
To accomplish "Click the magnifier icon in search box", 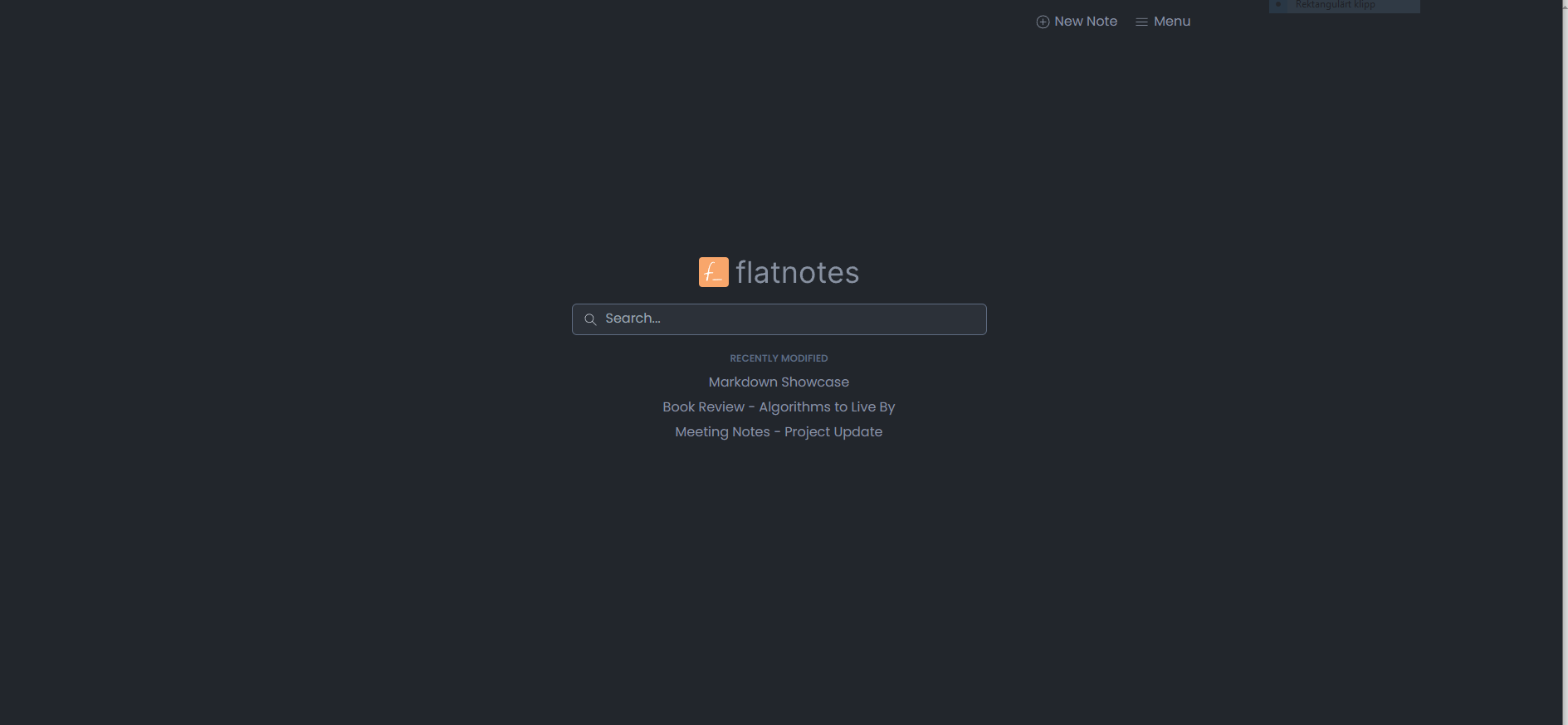I will (x=590, y=319).
